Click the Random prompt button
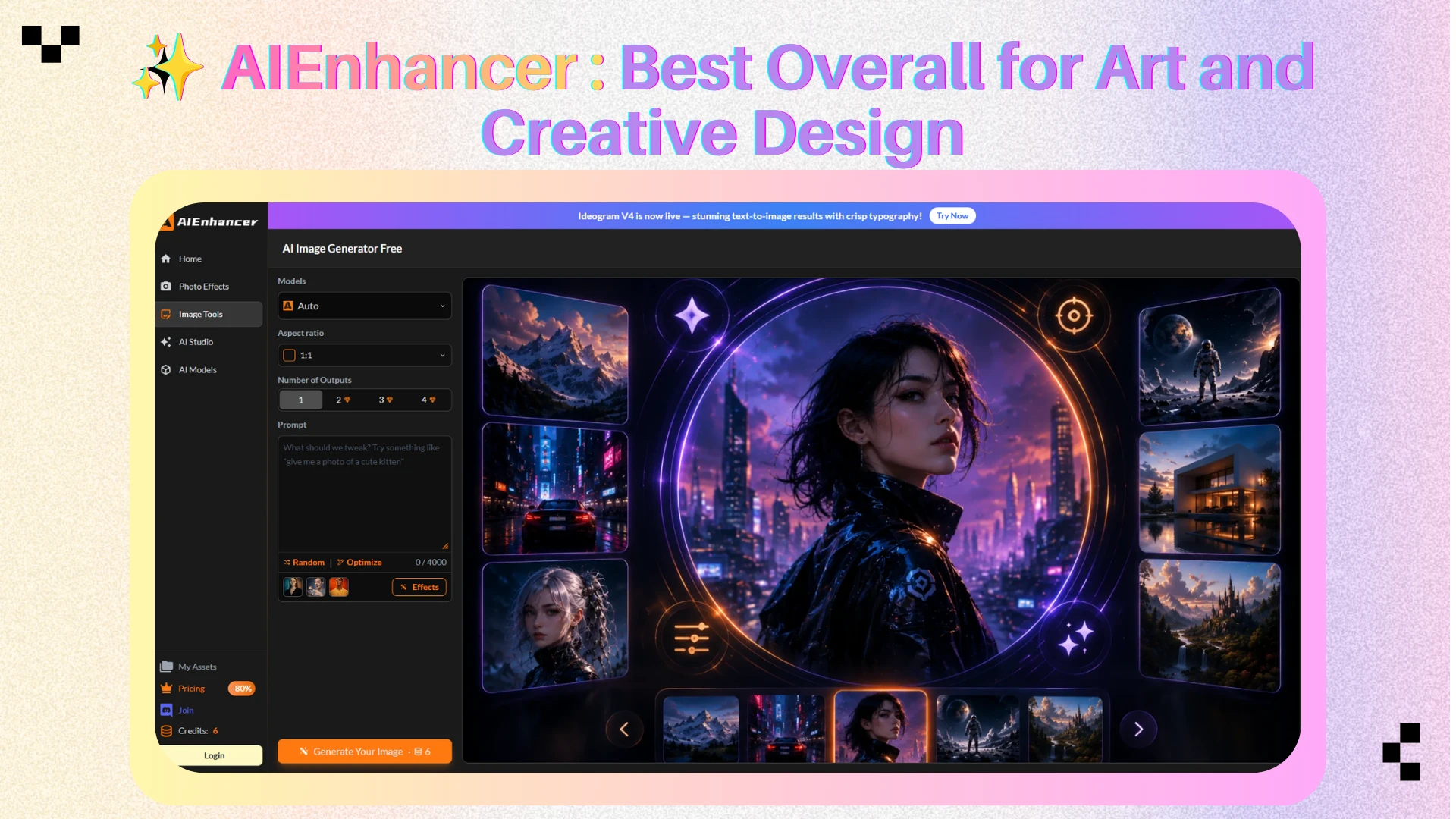 tap(304, 563)
